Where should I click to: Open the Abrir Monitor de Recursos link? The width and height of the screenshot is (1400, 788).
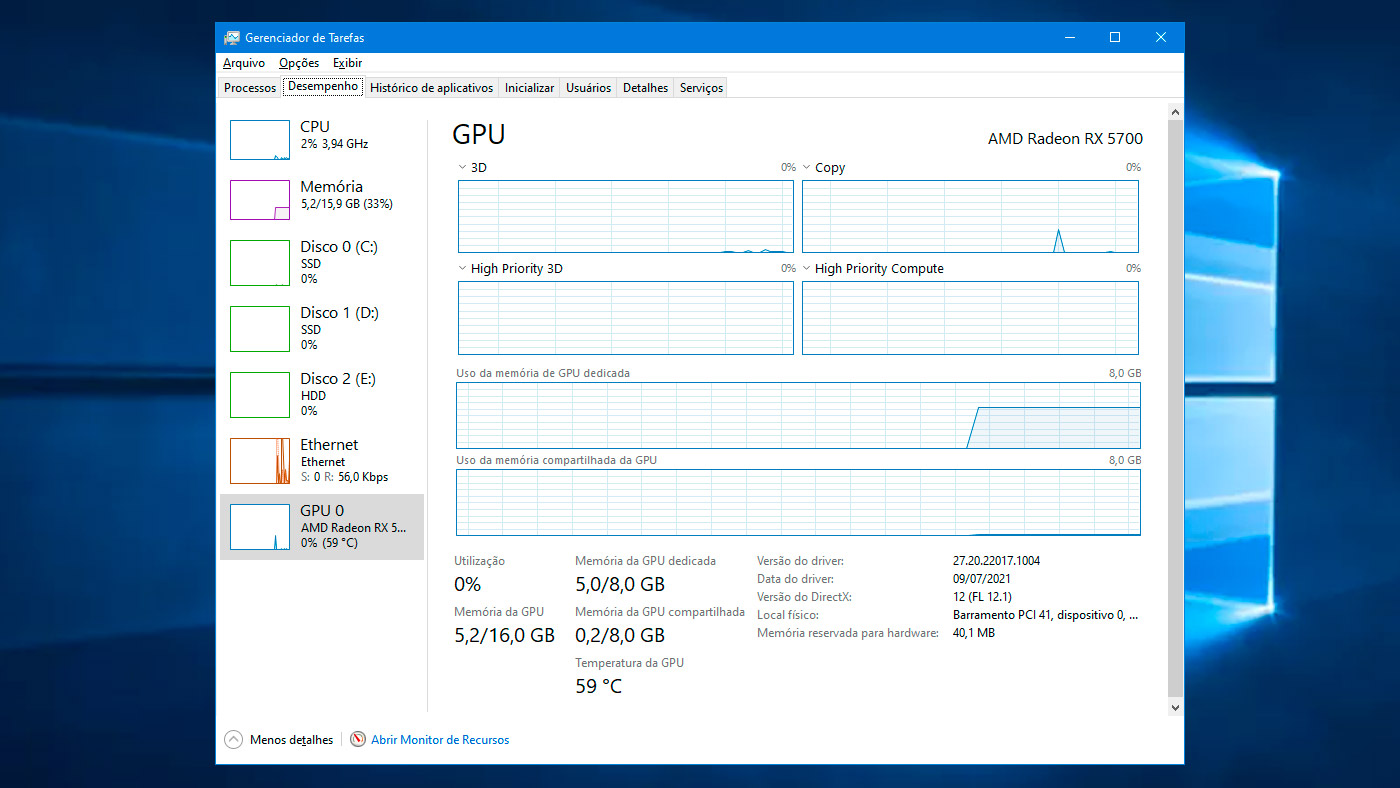[x=440, y=740]
